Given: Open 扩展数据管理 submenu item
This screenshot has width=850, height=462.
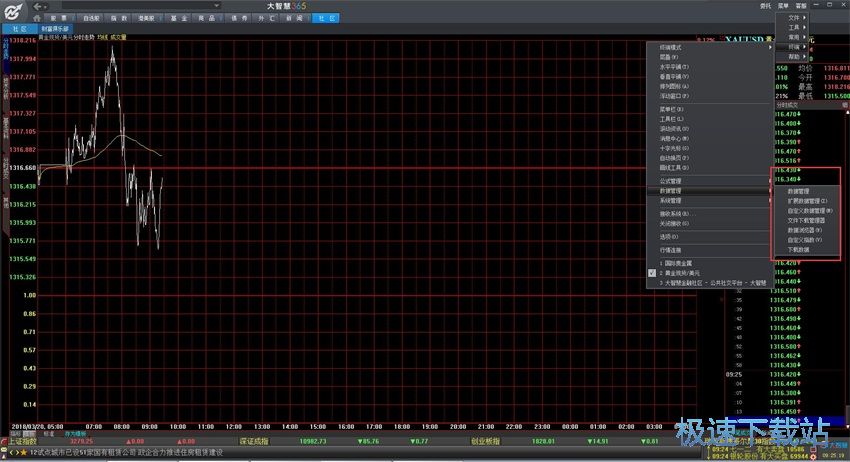Looking at the screenshot, I should tap(806, 201).
